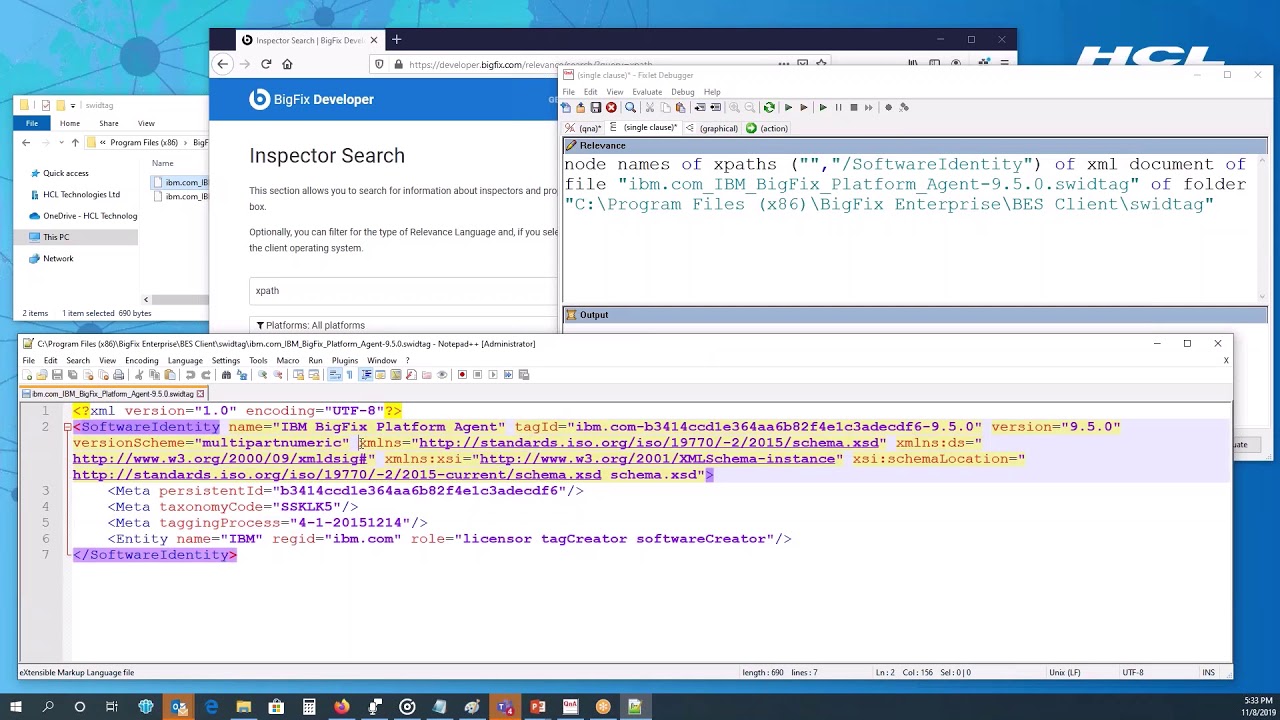
Task: Click the pause button in Fixlet Debugger toolbar
Action: (x=838, y=108)
